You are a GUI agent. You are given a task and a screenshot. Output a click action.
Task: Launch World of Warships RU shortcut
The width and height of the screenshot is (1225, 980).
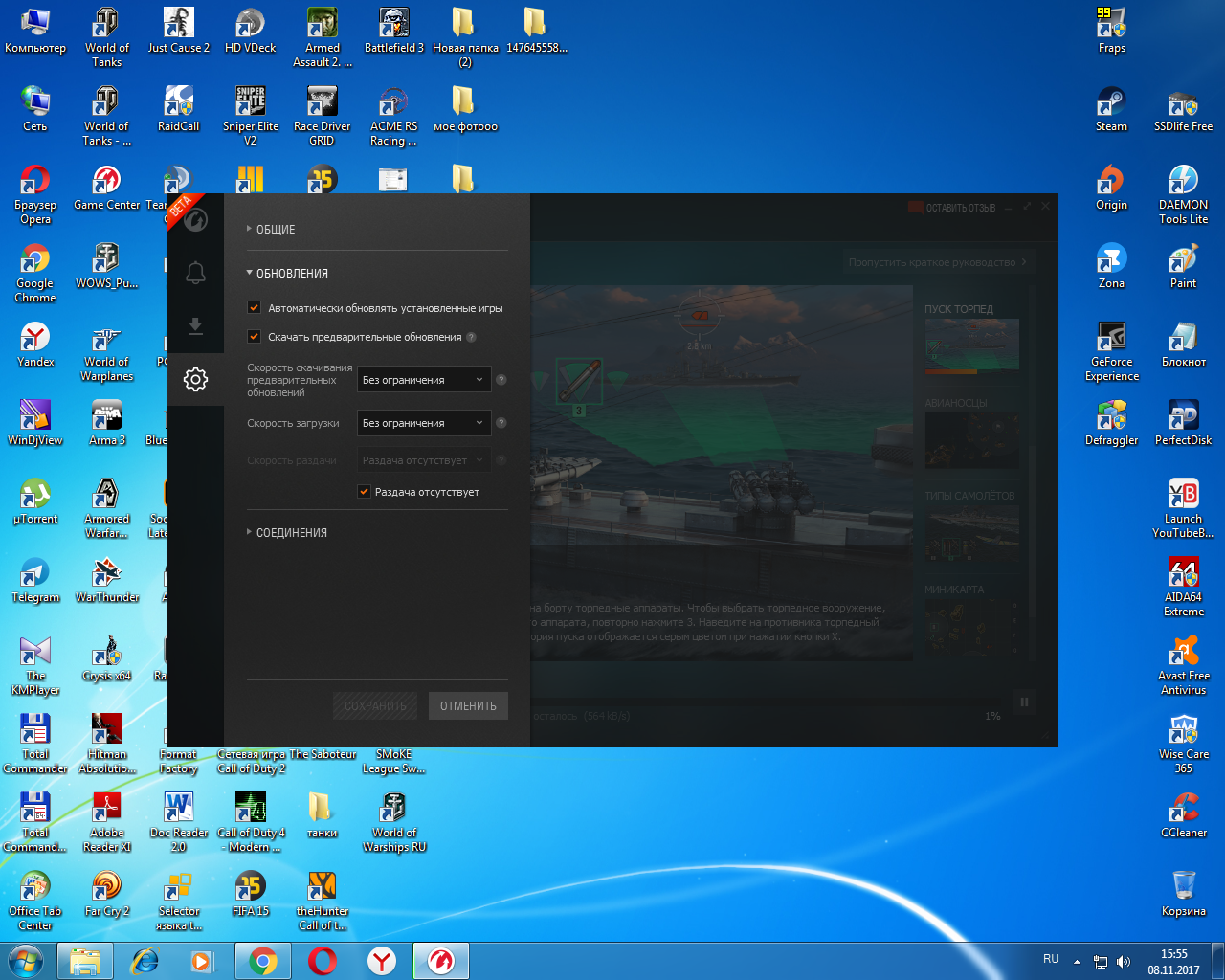(393, 822)
